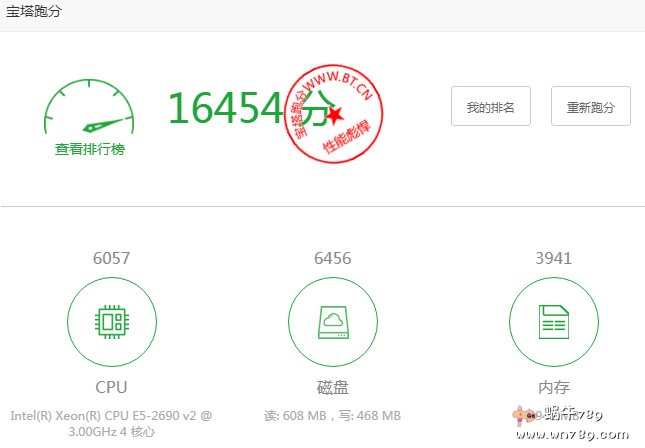Click the red 性能彪悍 stamp seal
The height and width of the screenshot is (448, 645).
pos(333,109)
